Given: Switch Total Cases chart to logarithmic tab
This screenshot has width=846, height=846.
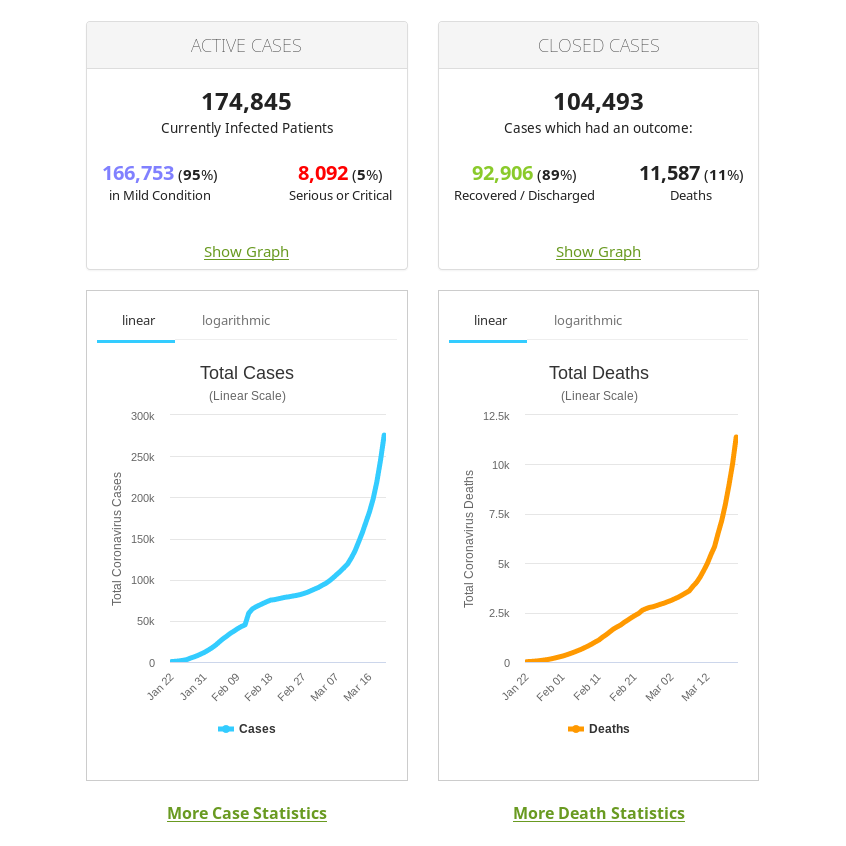Looking at the screenshot, I should point(236,321).
